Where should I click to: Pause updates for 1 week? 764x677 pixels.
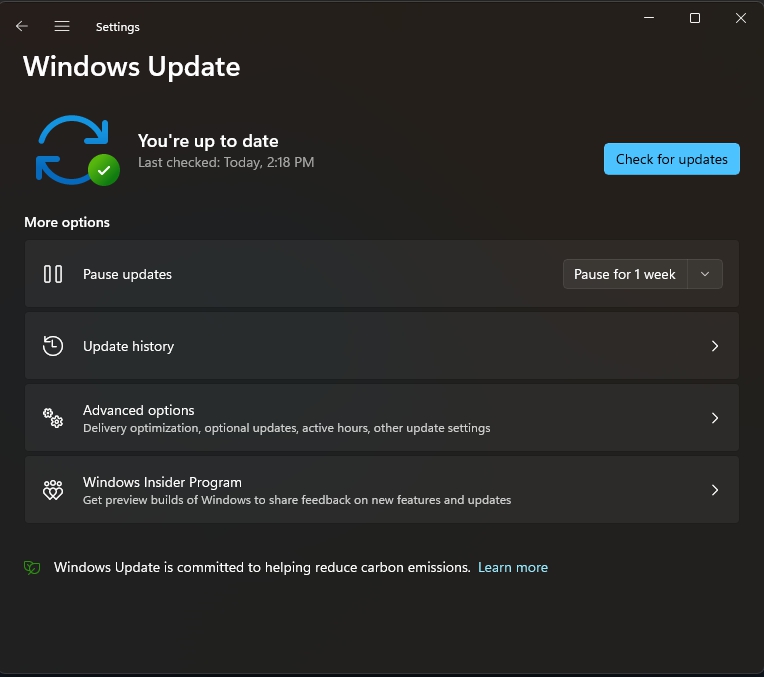click(625, 274)
